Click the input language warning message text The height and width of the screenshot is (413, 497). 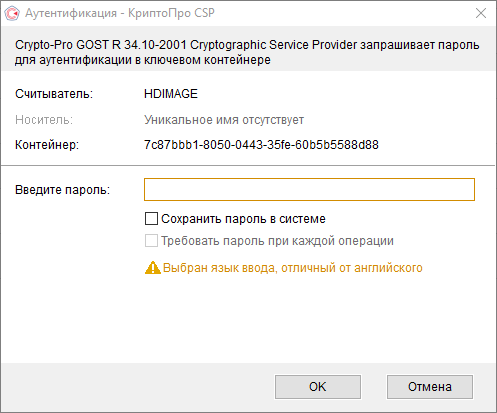(293, 268)
